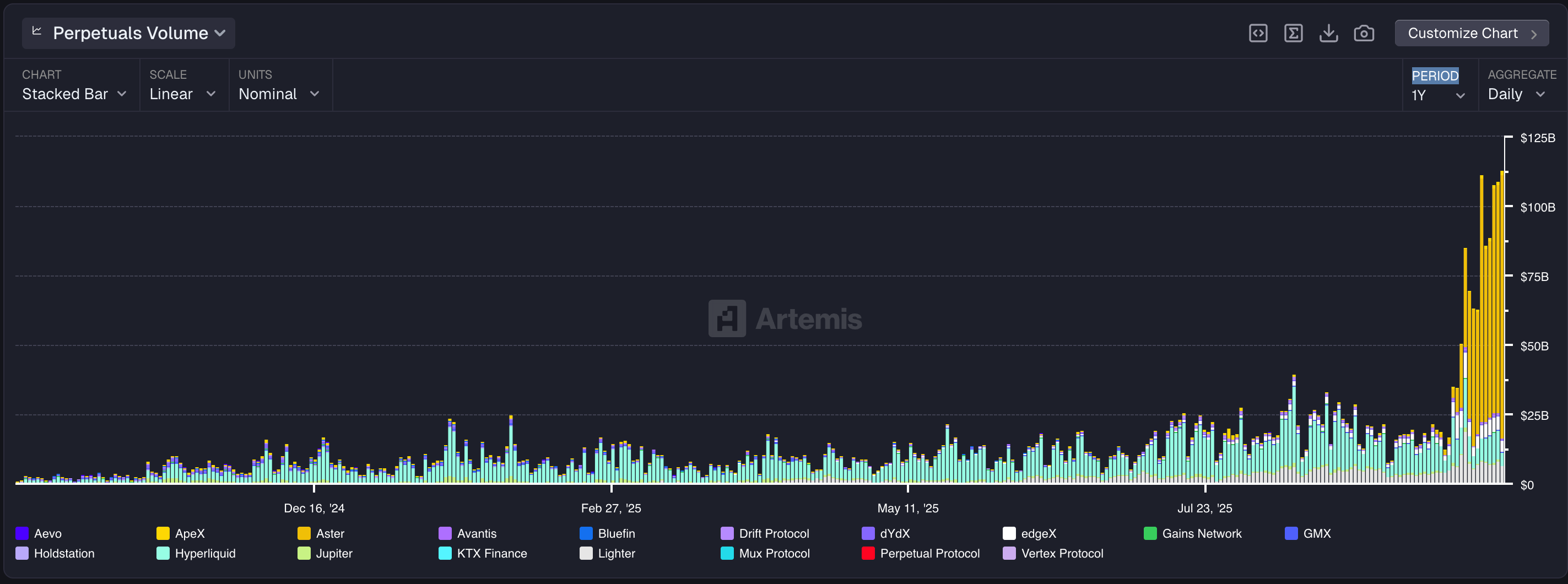Click the $125B y-axis label
Viewport: 1568px width, 584px height.
[x=1538, y=138]
